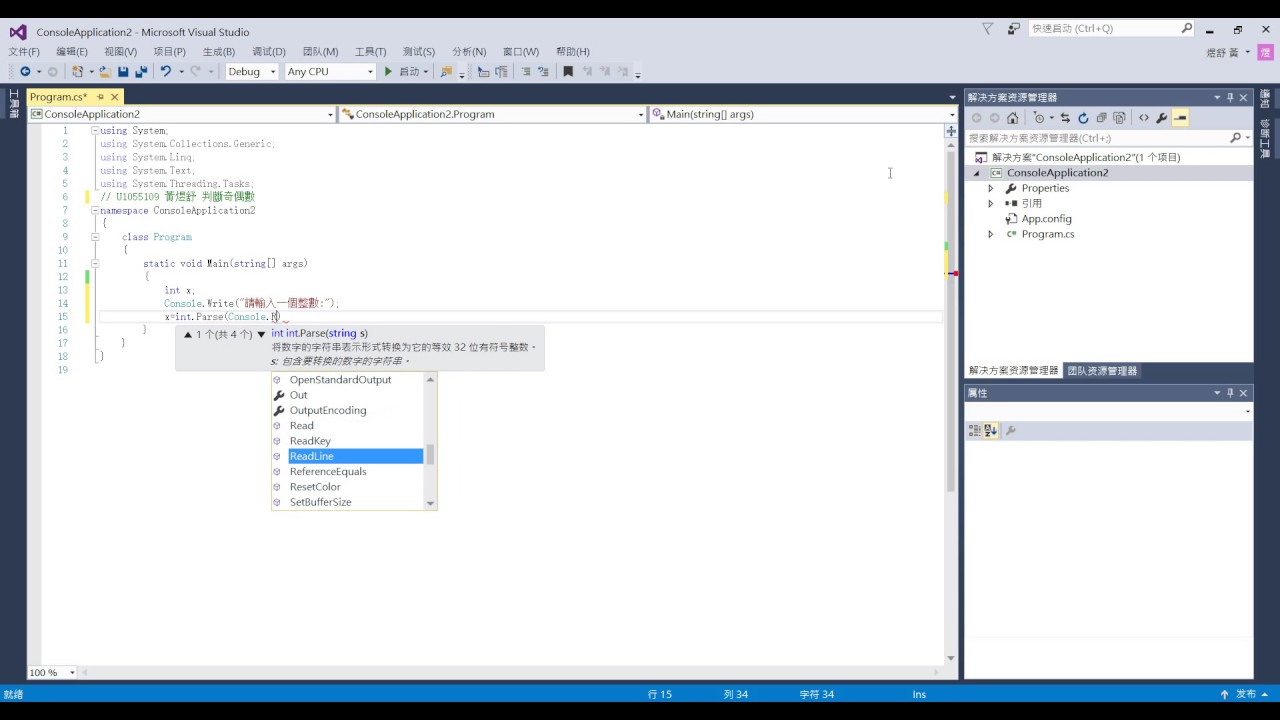This screenshot has width=1280, height=720.
Task: Toggle auto-hide pin on Properties panel
Action: 1230,393
